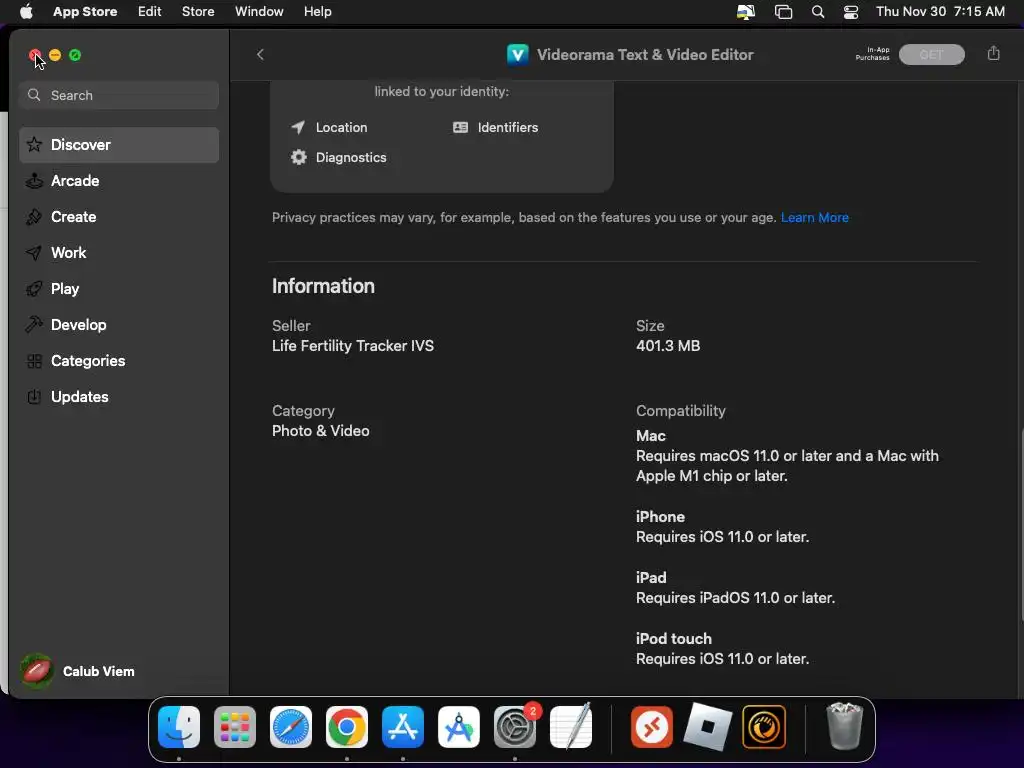Click the Videorama Text & Video Editor title
The width and height of the screenshot is (1024, 768).
[x=645, y=54]
